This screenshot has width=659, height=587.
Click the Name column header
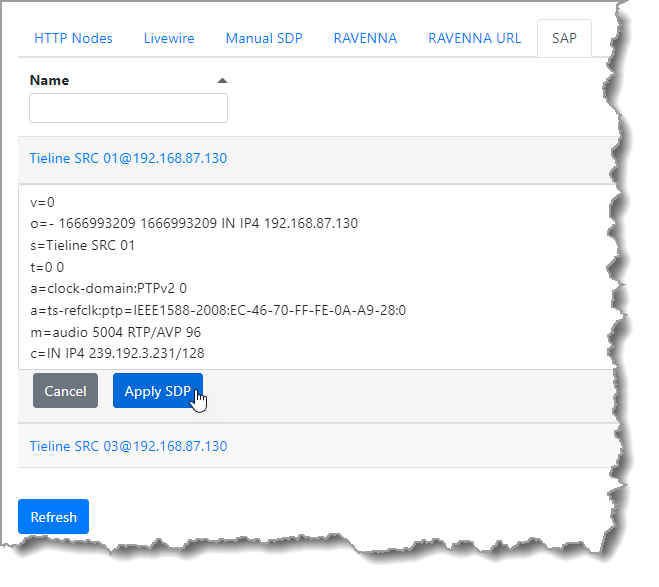click(50, 80)
